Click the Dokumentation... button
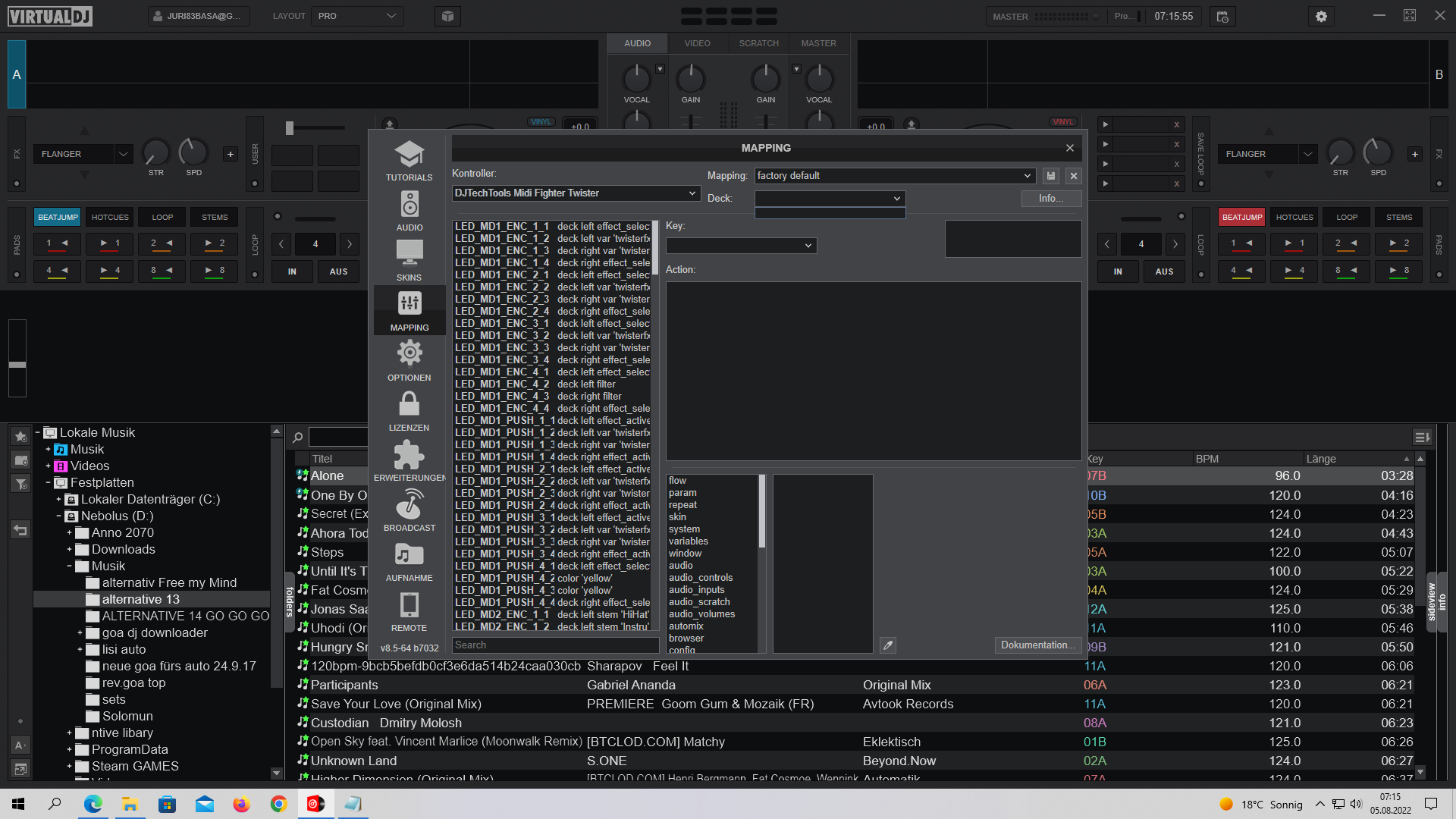The height and width of the screenshot is (819, 1456). [1037, 645]
